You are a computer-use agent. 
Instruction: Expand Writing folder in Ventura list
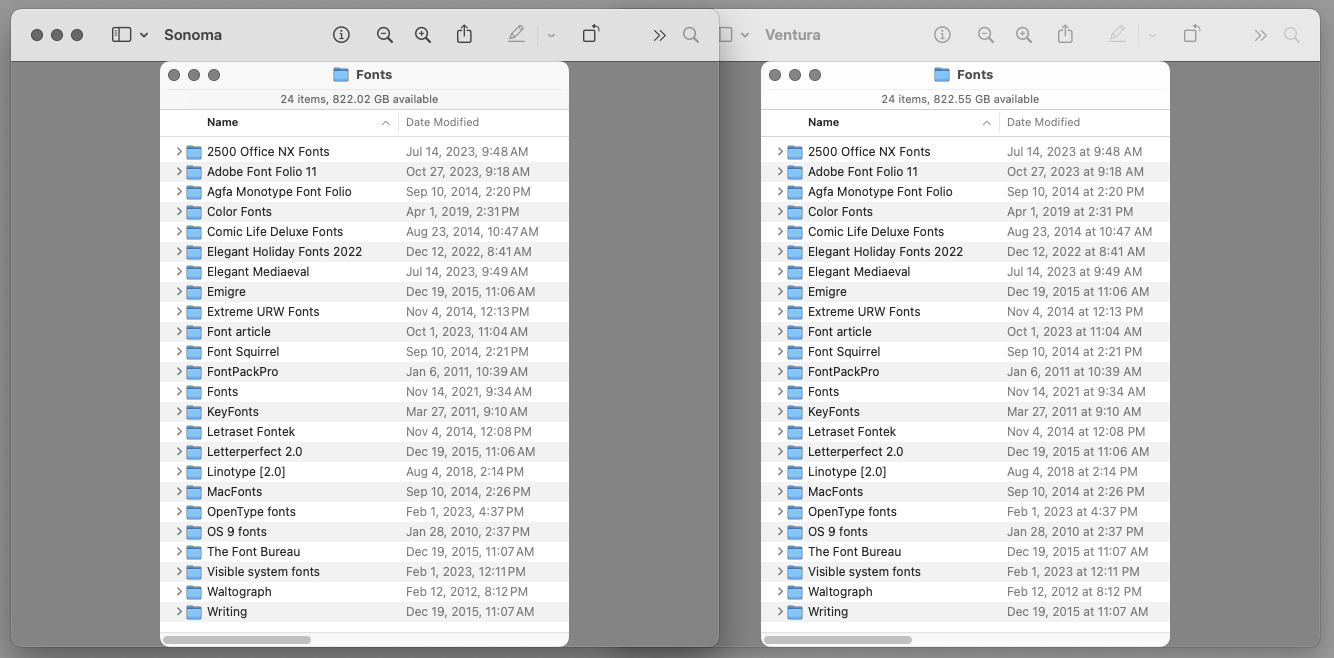pos(779,612)
